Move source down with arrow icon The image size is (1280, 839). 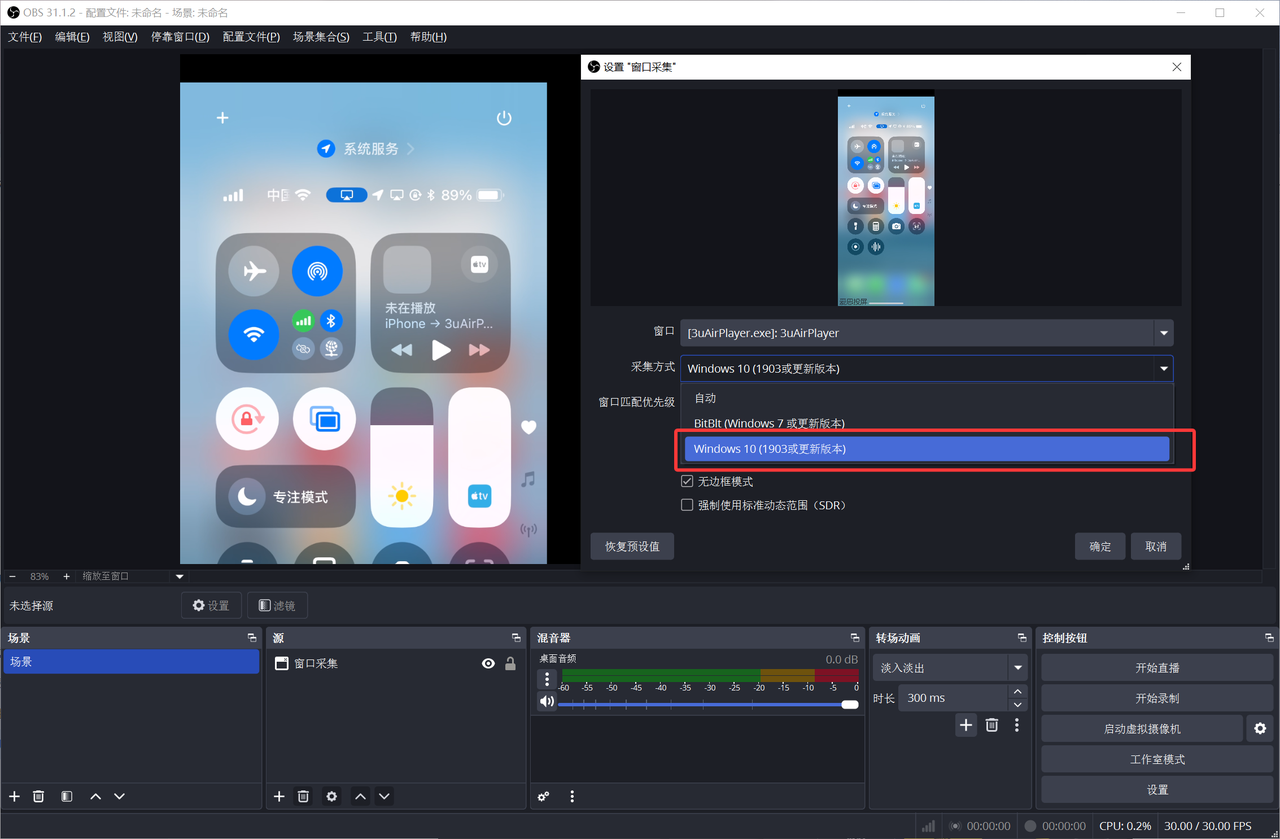[384, 796]
